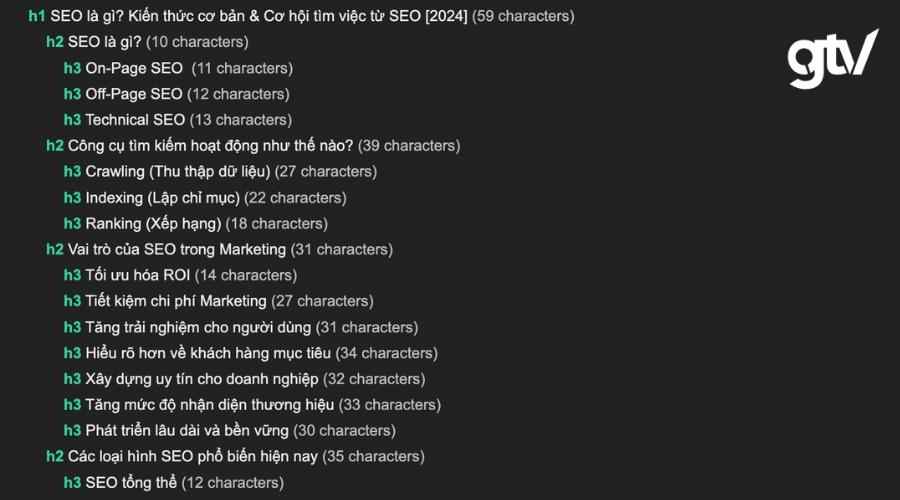Image resolution: width=900 pixels, height=500 pixels.
Task: Select the On-Page SEO h3 entry
Action: [x=134, y=68]
